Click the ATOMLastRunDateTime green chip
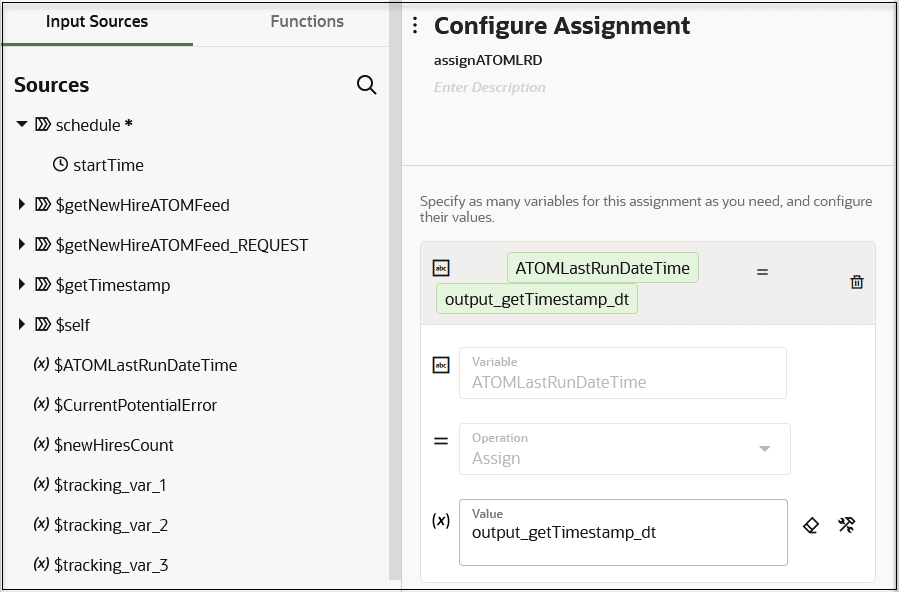Viewport: 899px width, 592px height. tap(602, 268)
